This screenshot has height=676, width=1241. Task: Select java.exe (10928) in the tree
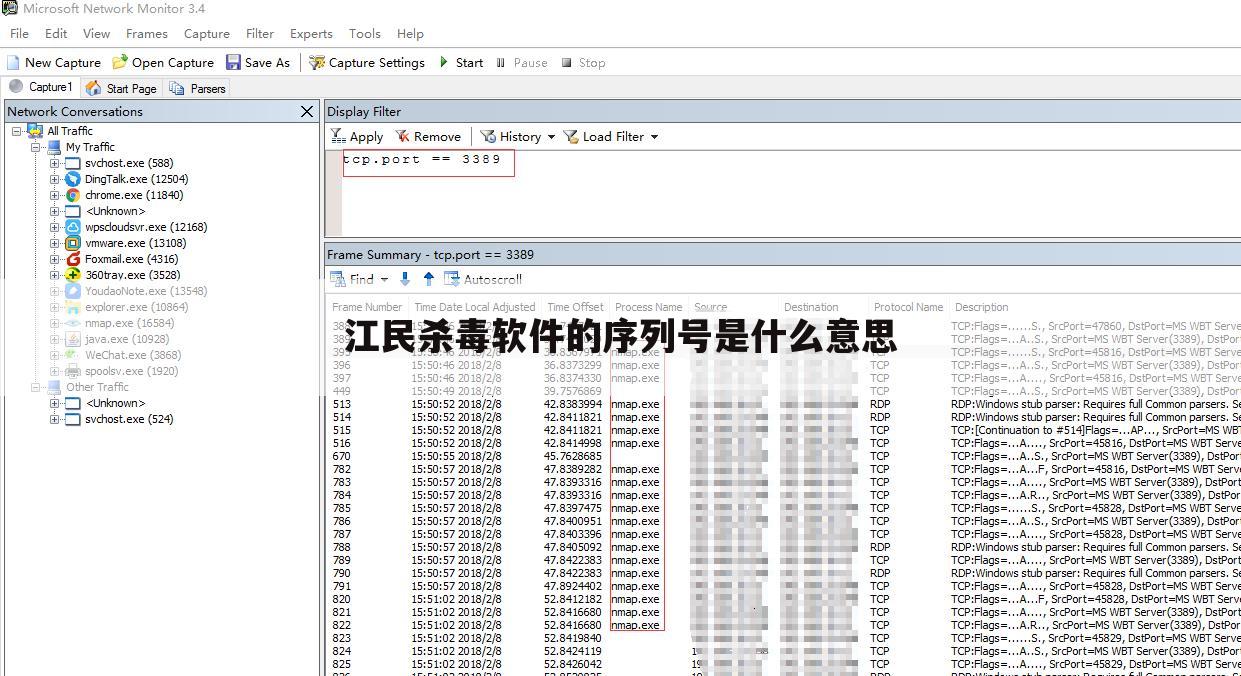[127, 339]
